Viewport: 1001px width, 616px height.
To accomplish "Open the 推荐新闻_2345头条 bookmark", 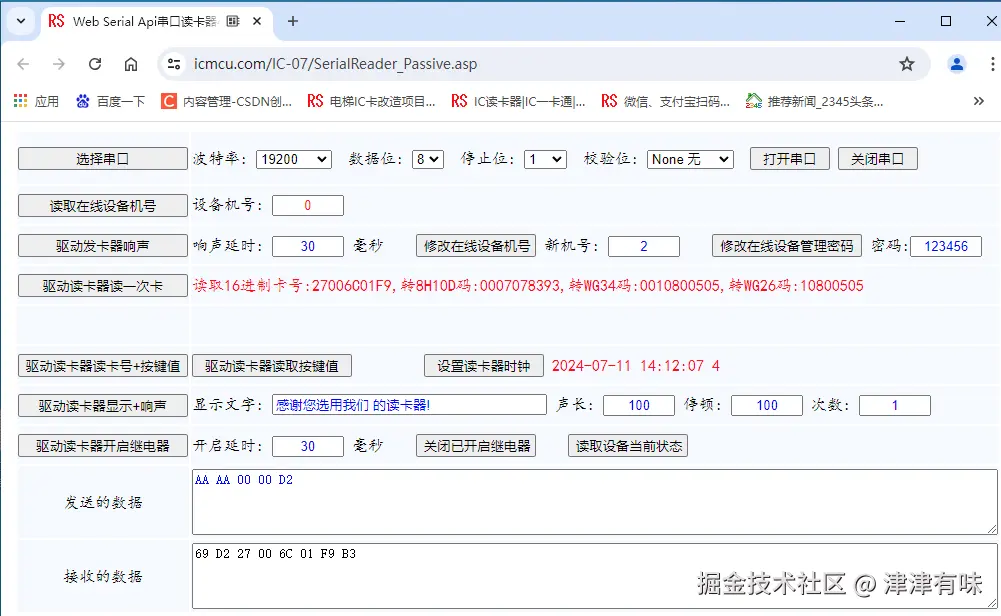I will point(815,101).
